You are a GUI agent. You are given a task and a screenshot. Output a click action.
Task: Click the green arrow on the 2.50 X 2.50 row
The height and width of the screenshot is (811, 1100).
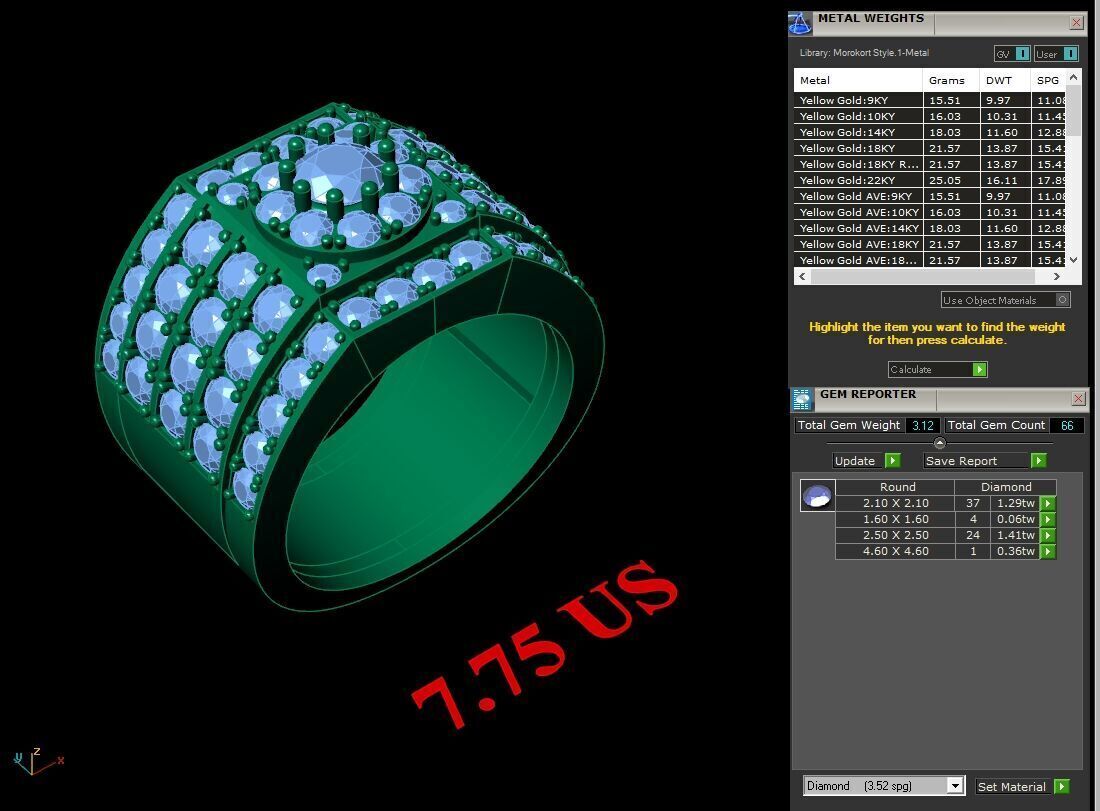click(1047, 535)
